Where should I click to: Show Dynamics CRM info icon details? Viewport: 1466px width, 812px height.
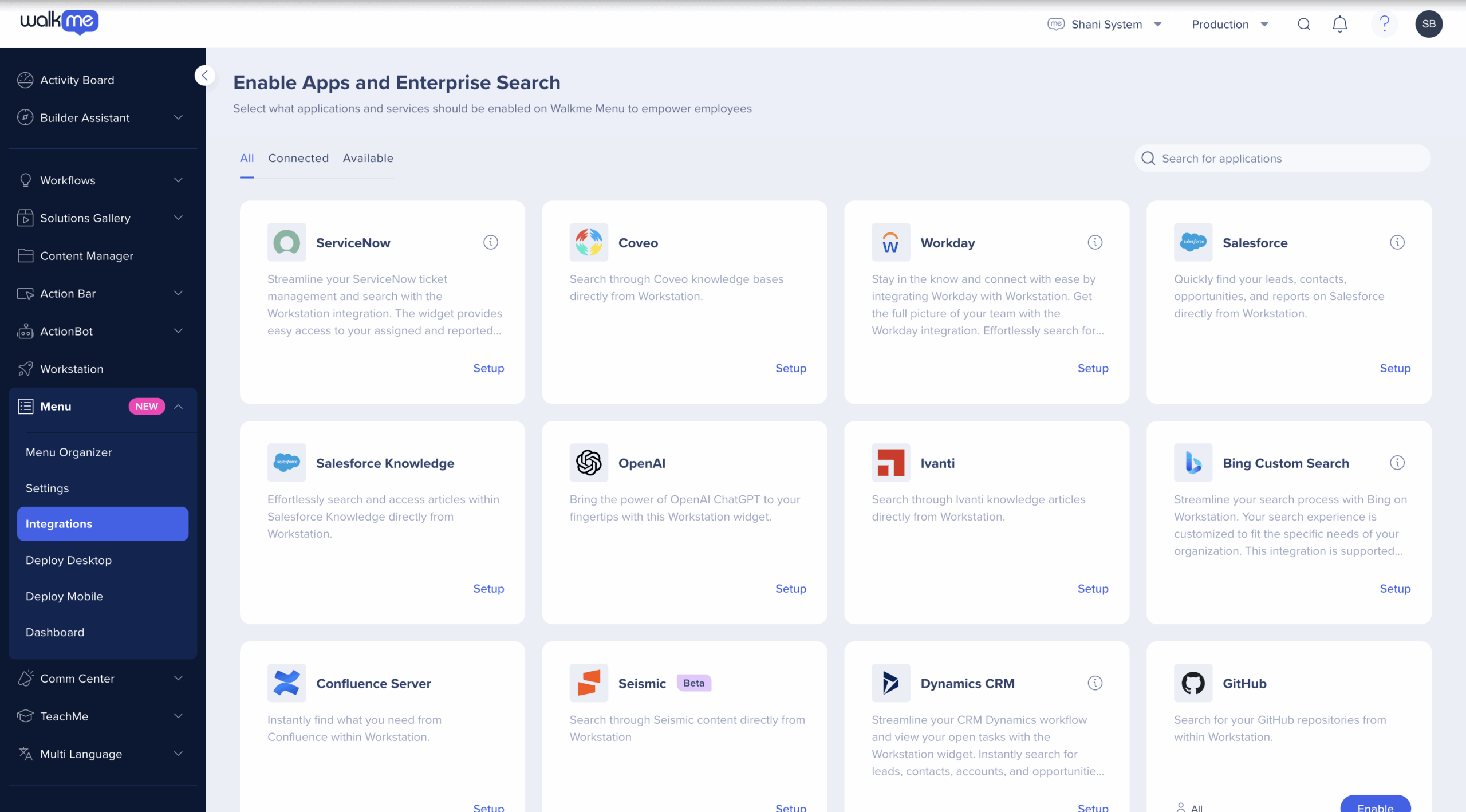pyautogui.click(x=1095, y=683)
